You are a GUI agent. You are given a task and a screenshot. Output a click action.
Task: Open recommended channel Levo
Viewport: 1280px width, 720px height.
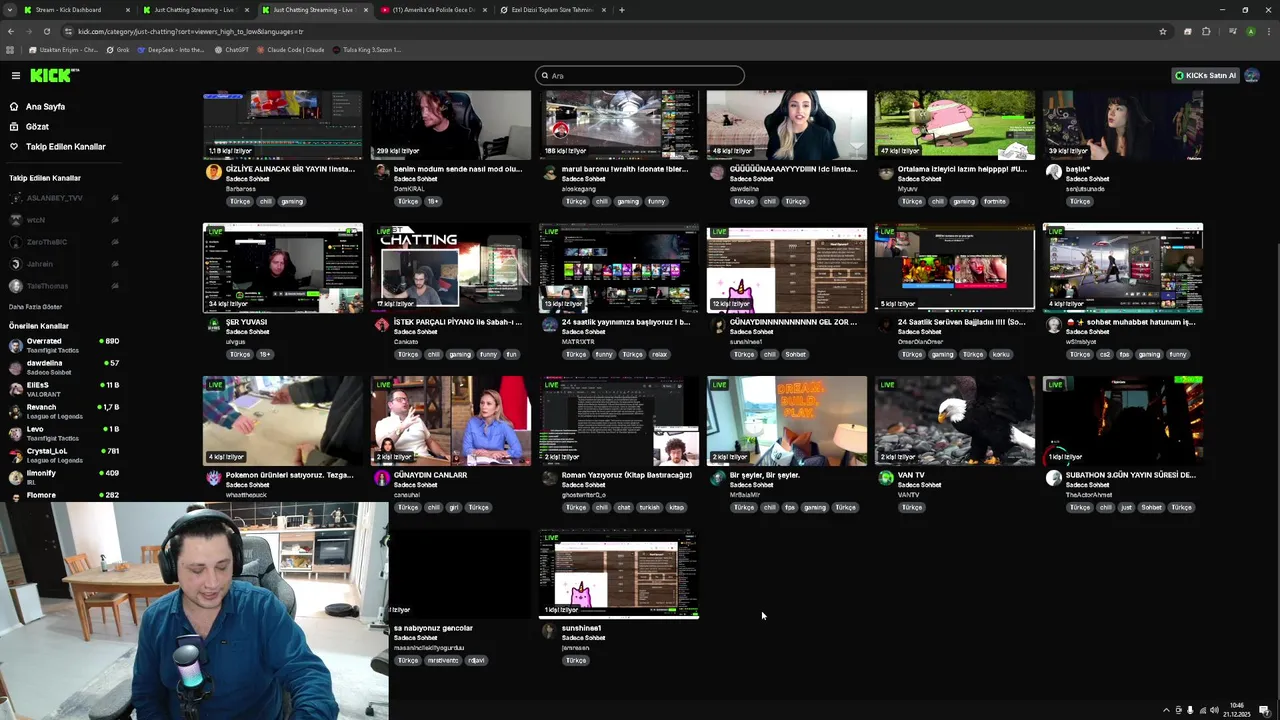(64, 433)
